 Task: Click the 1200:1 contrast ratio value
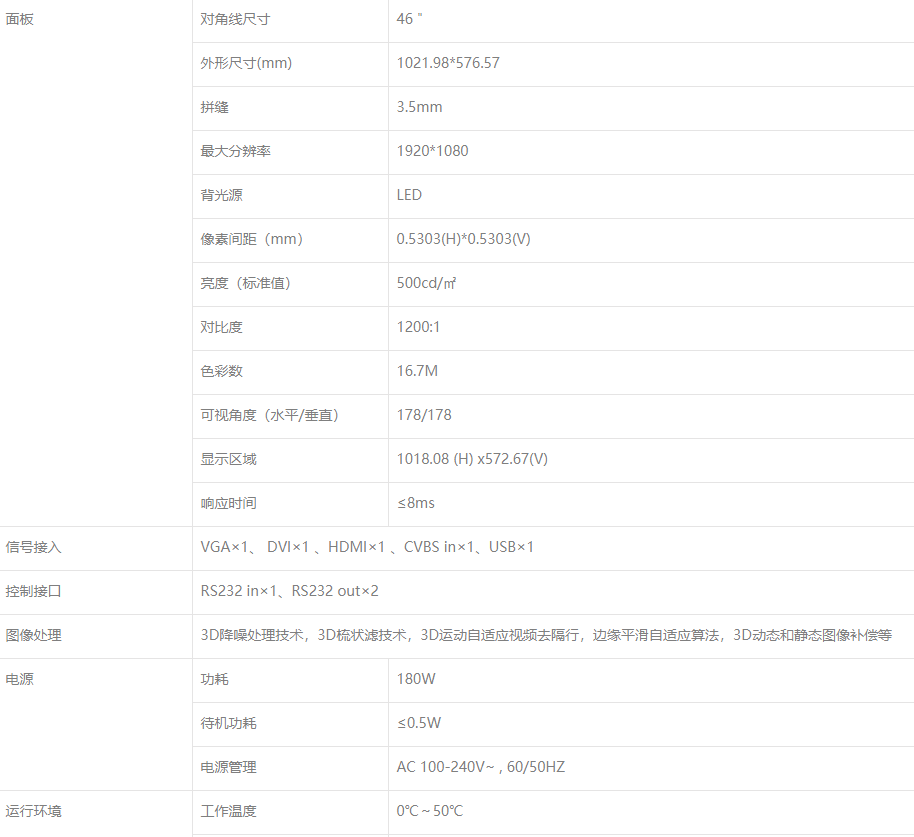(x=418, y=327)
